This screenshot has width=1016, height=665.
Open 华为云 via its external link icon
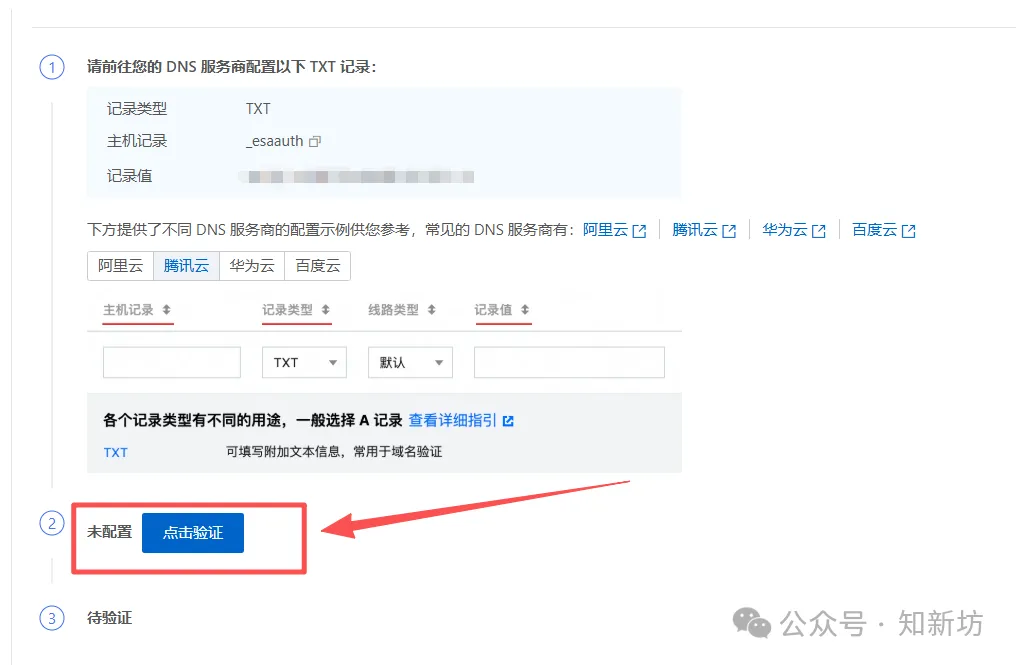[820, 230]
